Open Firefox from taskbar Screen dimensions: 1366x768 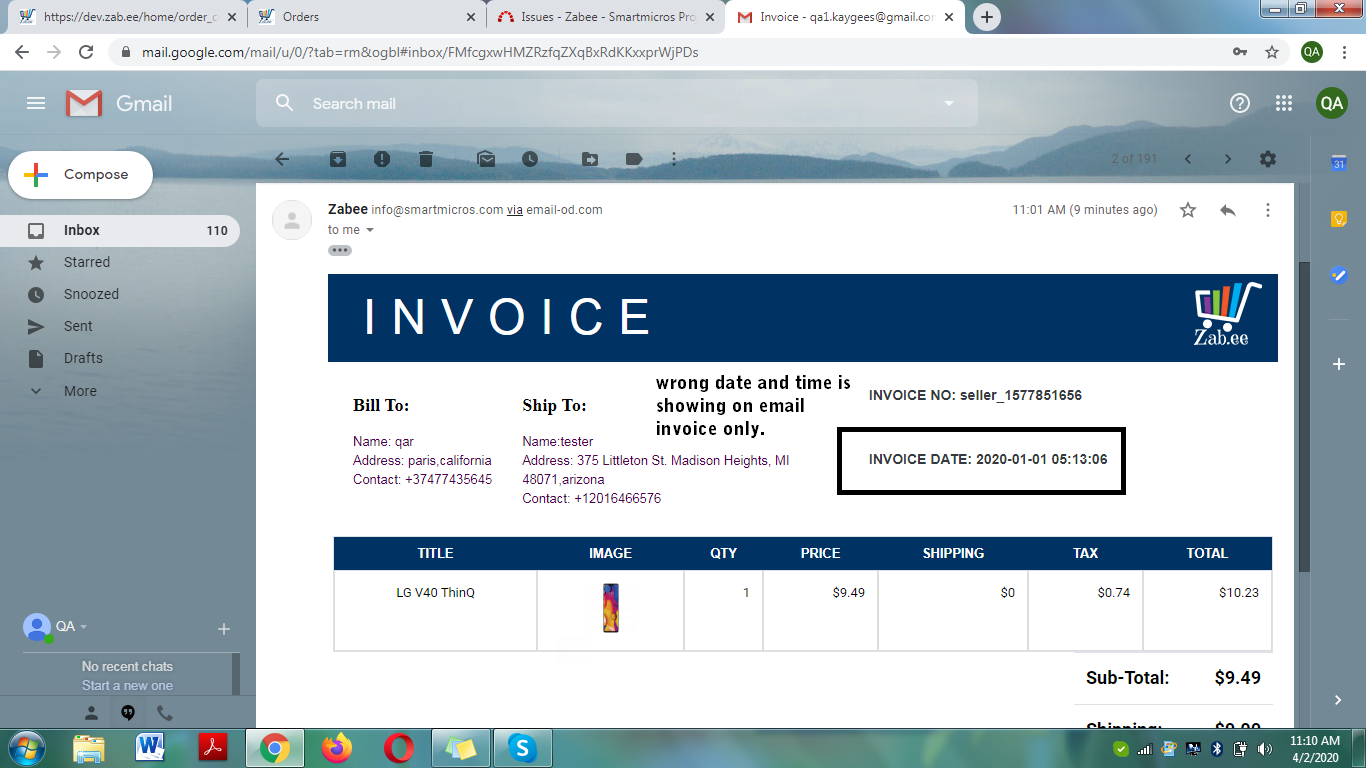[x=337, y=748]
